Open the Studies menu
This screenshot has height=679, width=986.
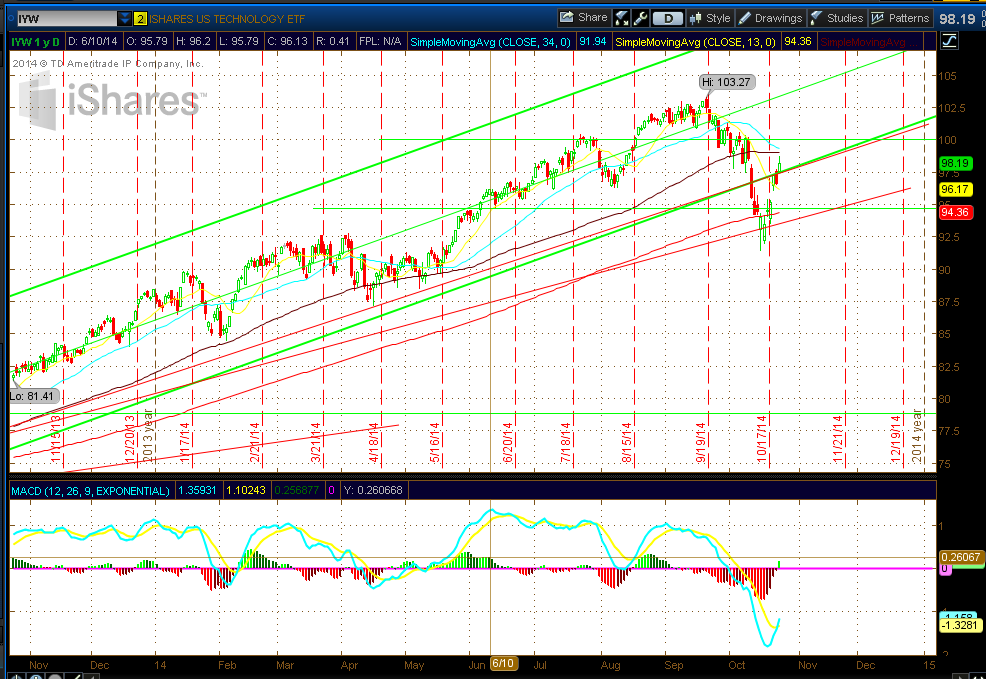(x=836, y=18)
